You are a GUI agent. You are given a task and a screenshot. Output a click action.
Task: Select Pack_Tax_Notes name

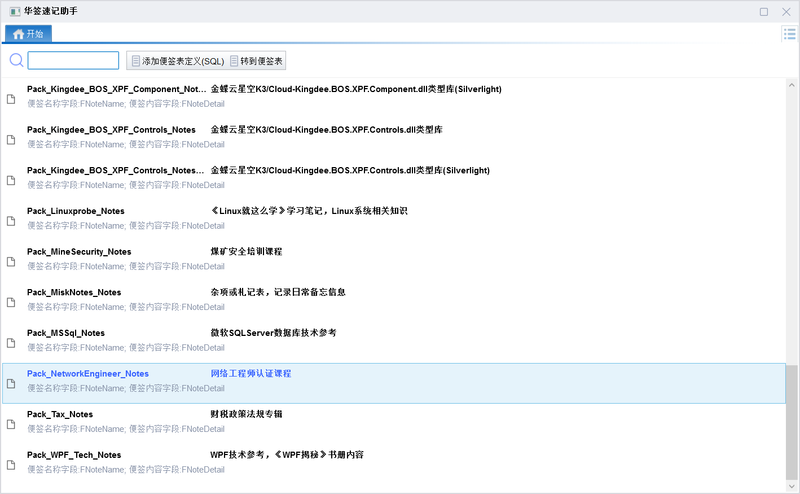click(x=60, y=414)
